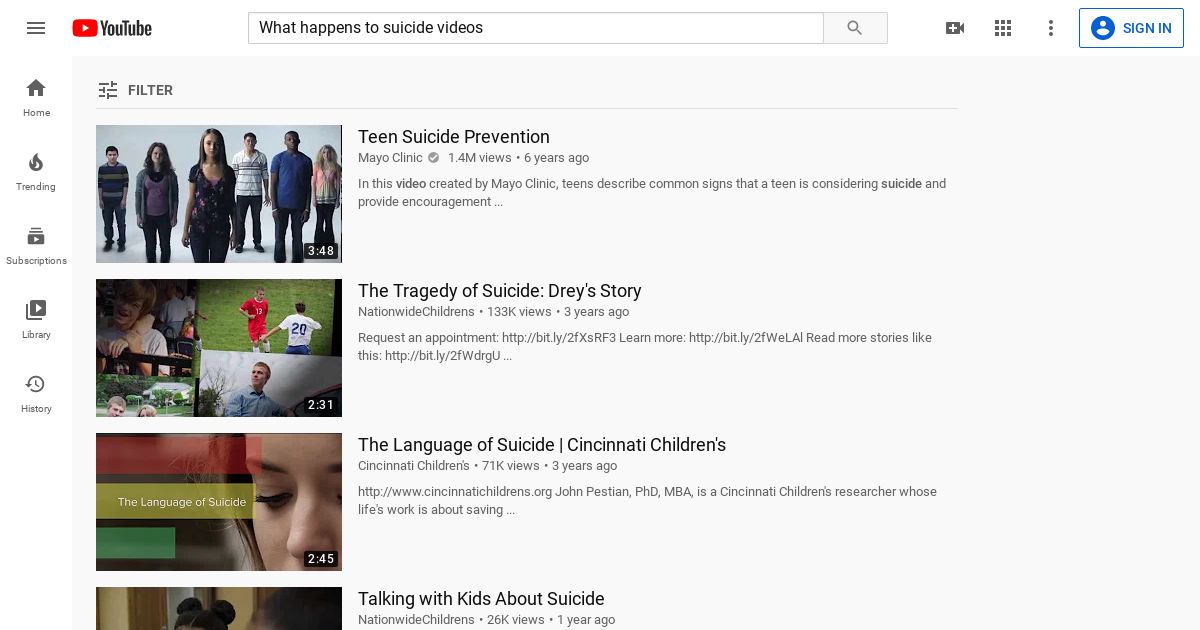Open the YouTube apps grid icon

[1003, 28]
